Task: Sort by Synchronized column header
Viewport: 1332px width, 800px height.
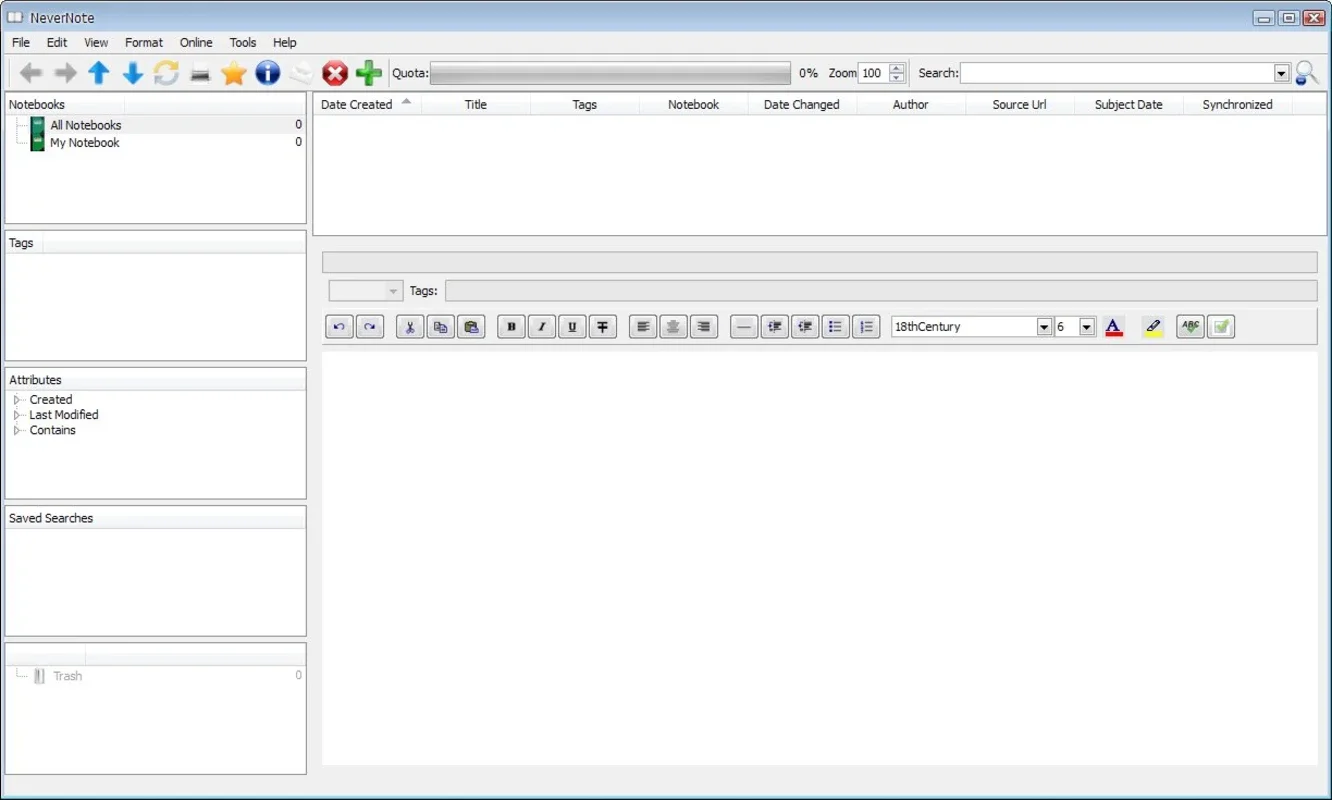Action: point(1237,105)
